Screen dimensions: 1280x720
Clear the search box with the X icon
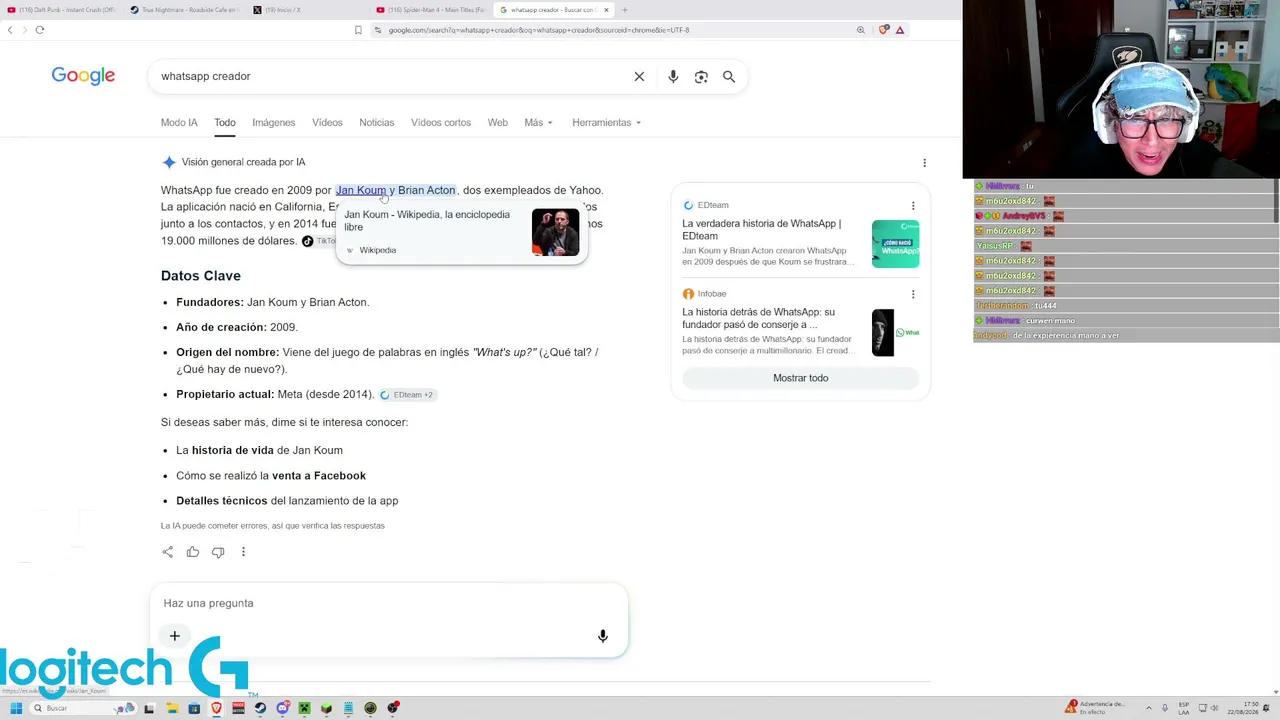coord(639,76)
